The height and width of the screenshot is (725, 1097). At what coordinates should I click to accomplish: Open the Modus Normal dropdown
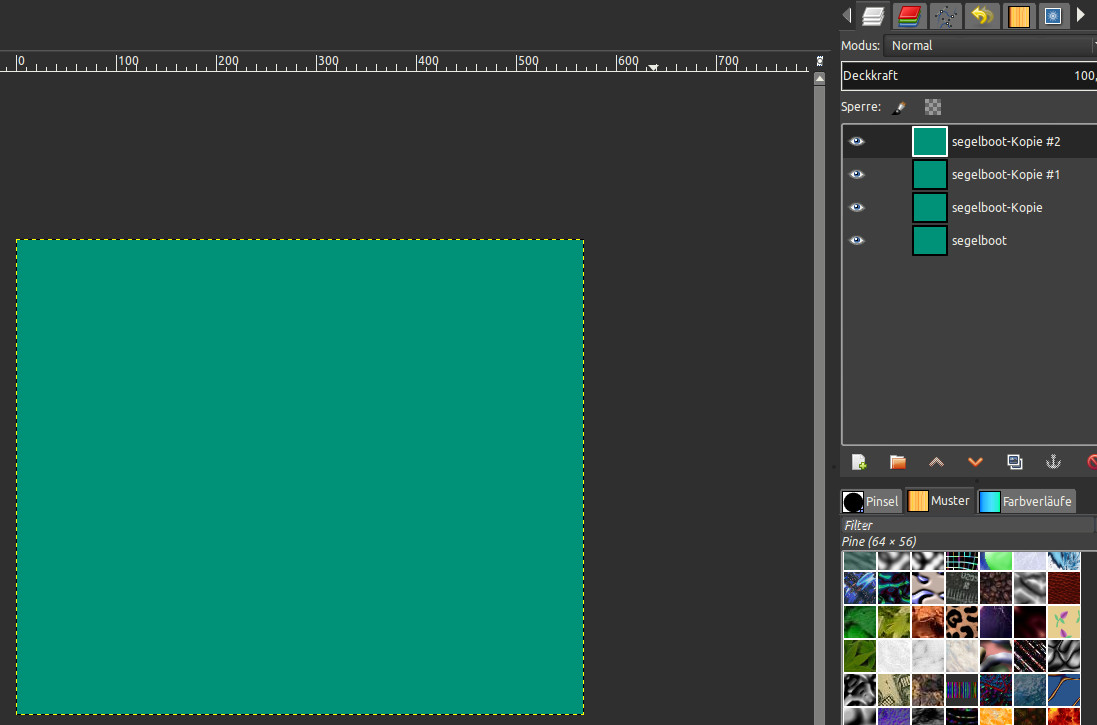pos(990,46)
